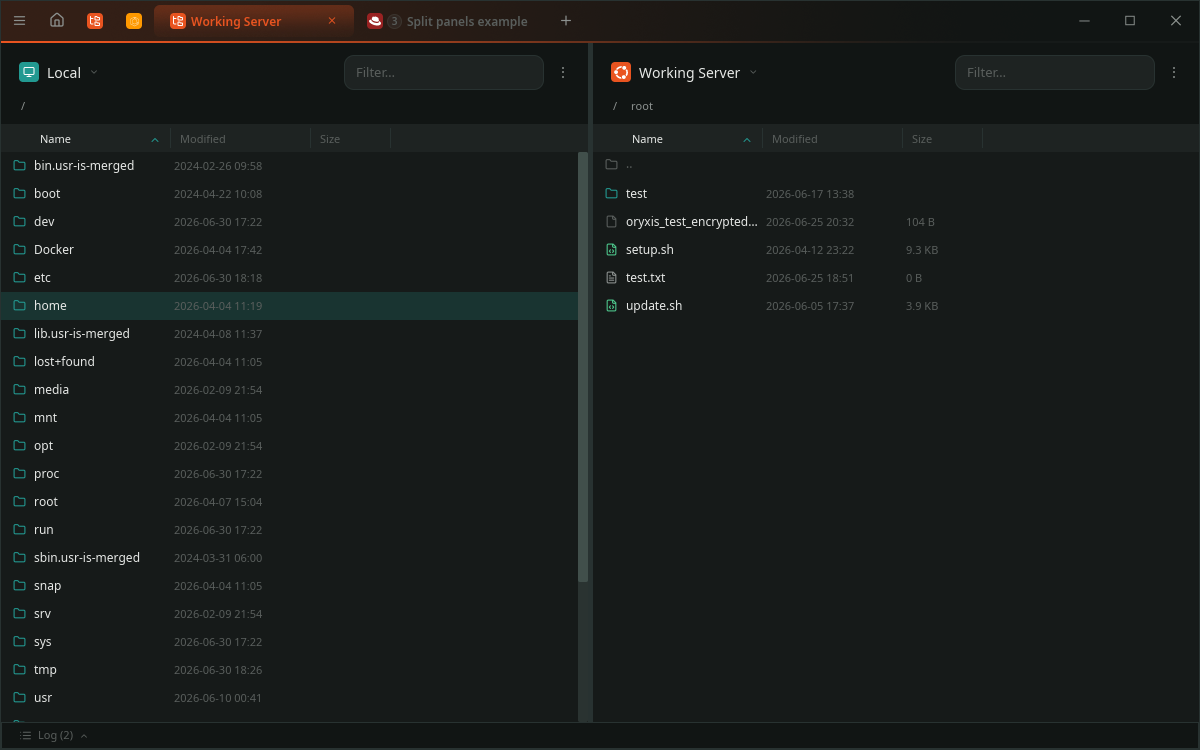The width and height of the screenshot is (1200, 750).
Task: Select the tmp folder icon
Action: pyautogui.click(x=20, y=670)
